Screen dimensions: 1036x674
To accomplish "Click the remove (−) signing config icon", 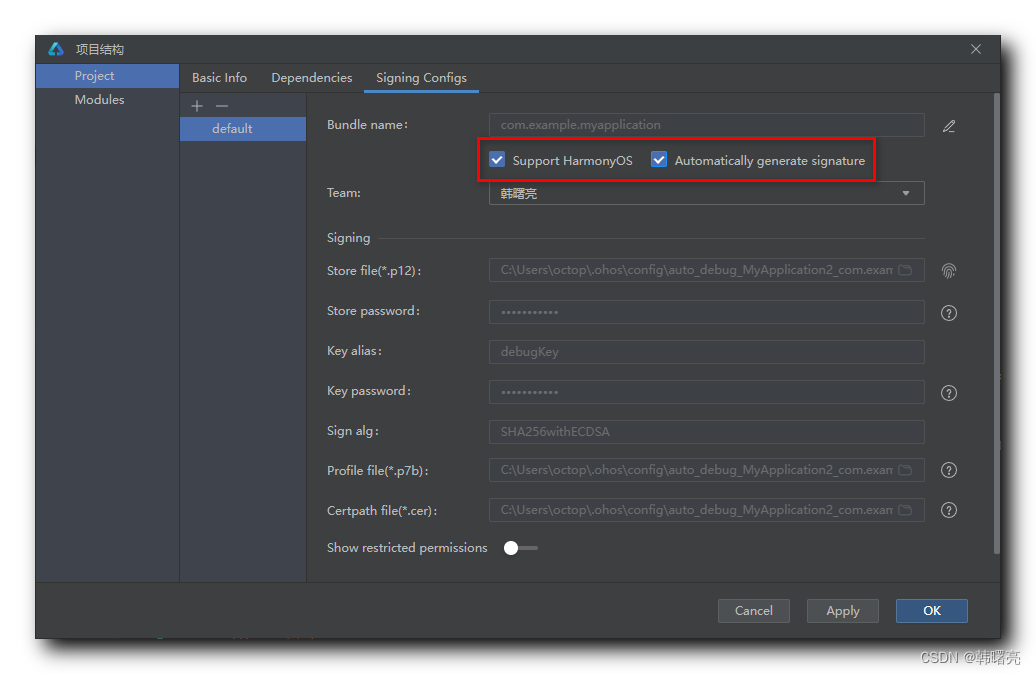I will (x=221, y=105).
